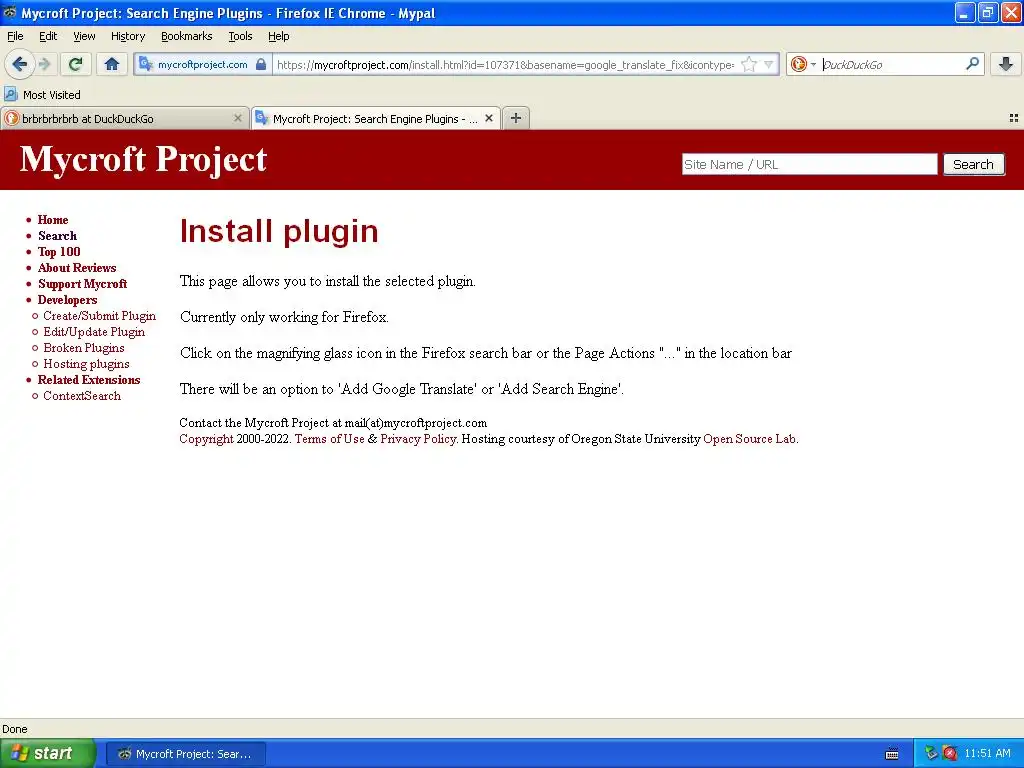Restore down the Mypal browser window
Viewport: 1024px width, 768px height.
click(988, 12)
